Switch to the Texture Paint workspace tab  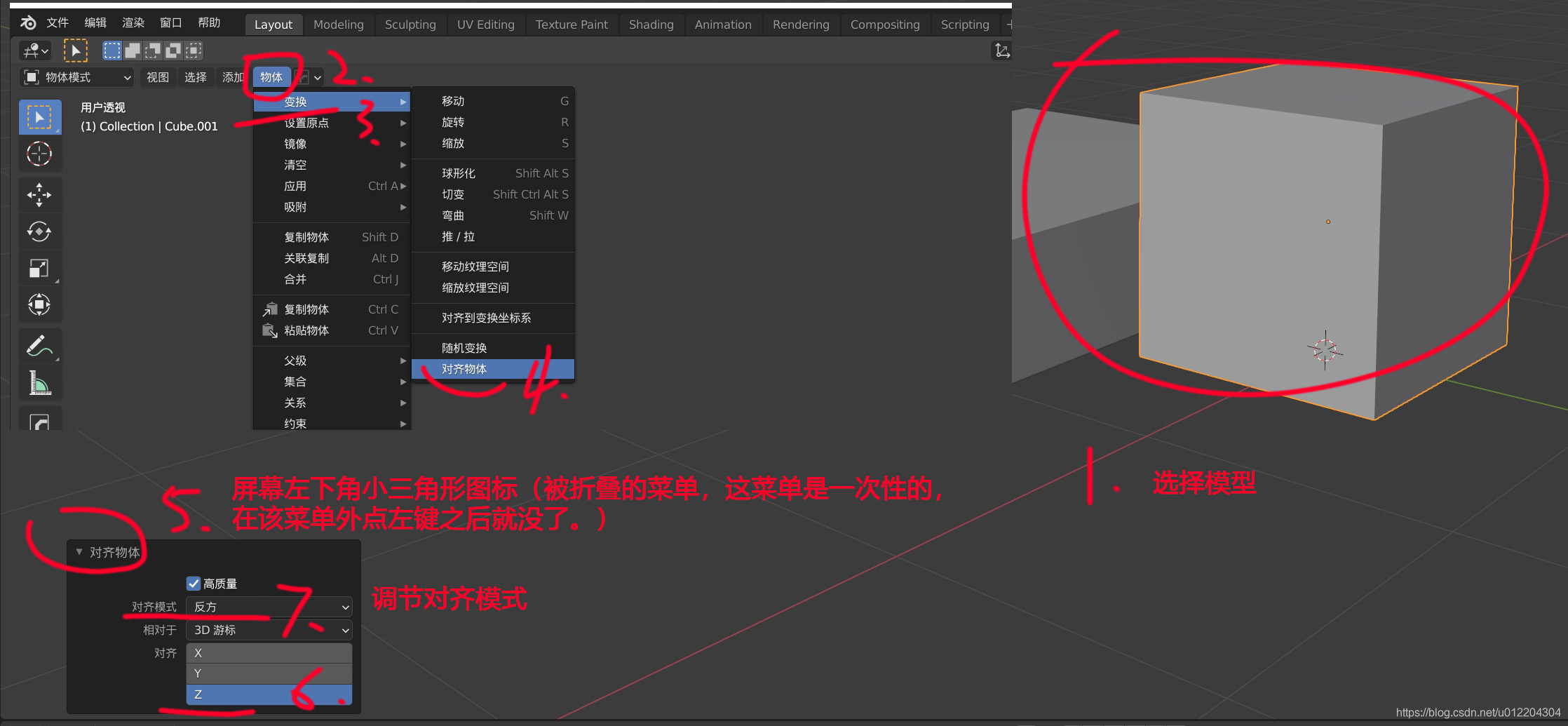tap(572, 25)
